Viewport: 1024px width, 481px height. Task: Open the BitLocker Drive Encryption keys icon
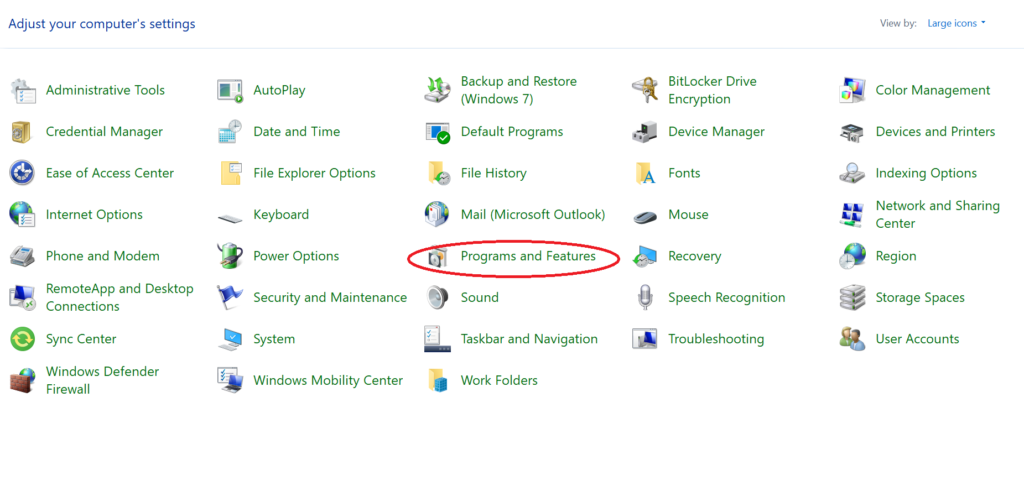tap(645, 90)
